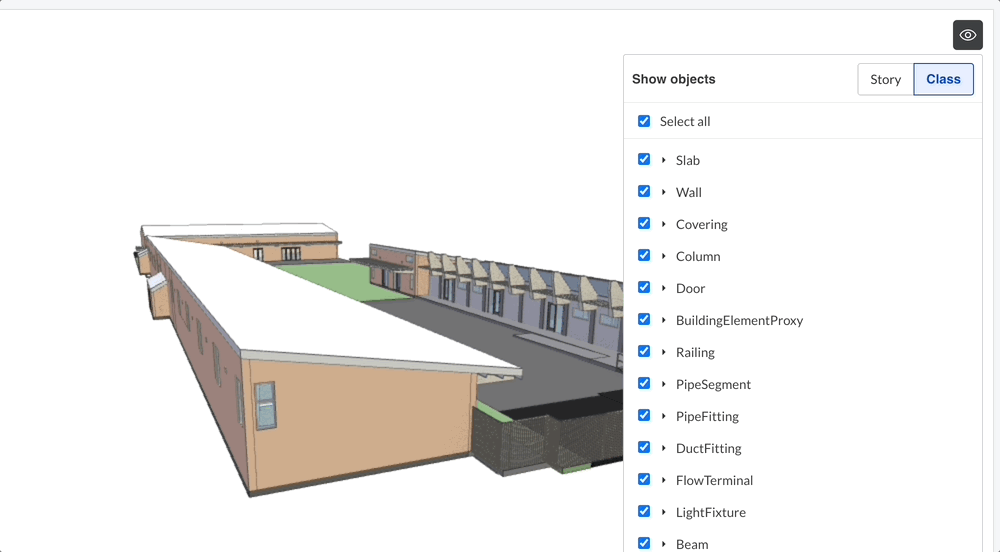Click the FlowTerminal label
The height and width of the screenshot is (552, 1000).
click(x=714, y=481)
